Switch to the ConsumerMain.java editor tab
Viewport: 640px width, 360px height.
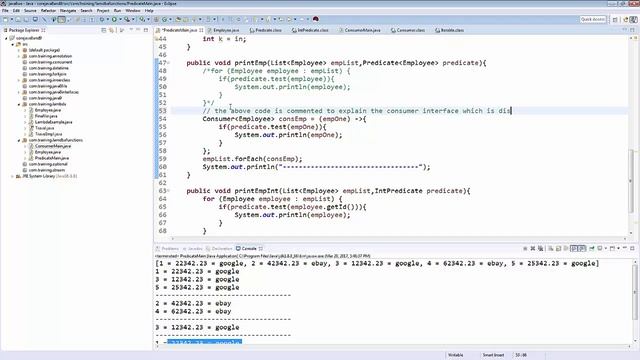[x=362, y=30]
